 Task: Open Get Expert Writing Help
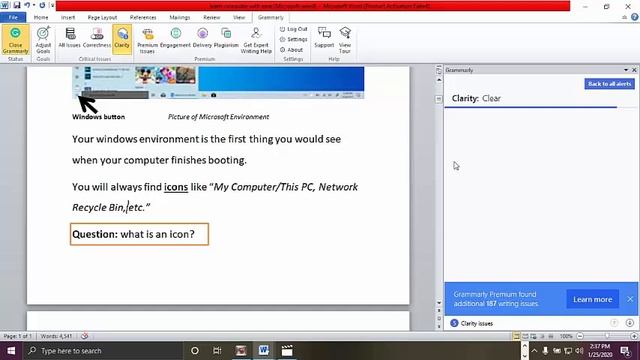[x=256, y=40]
